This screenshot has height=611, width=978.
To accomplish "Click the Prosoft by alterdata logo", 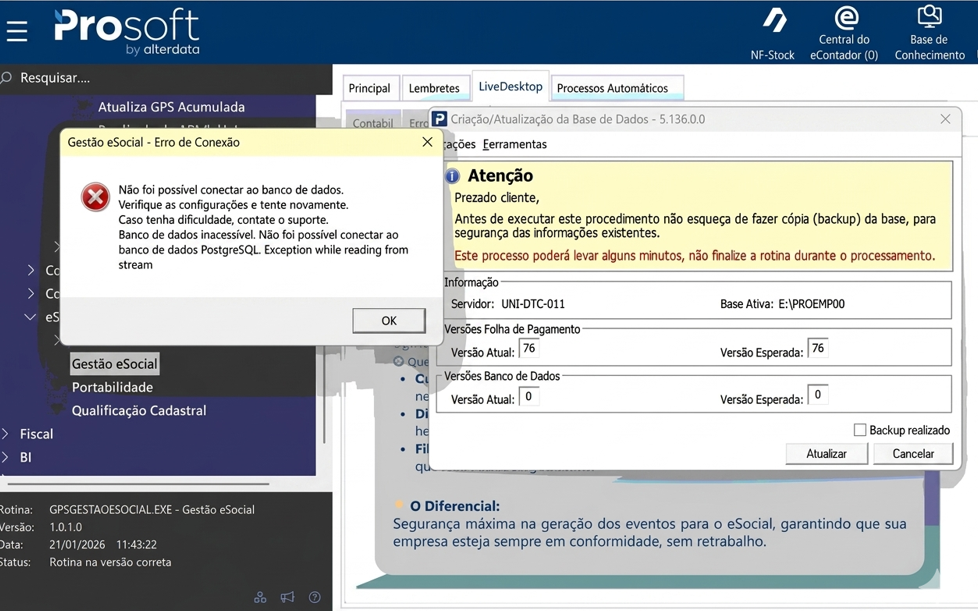I will pos(127,32).
